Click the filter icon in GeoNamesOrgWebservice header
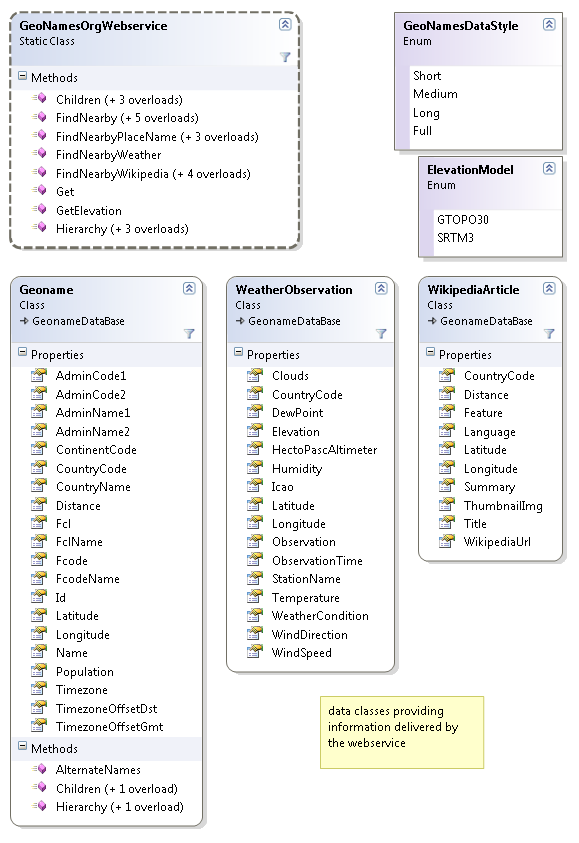579x843 pixels. coord(285,57)
